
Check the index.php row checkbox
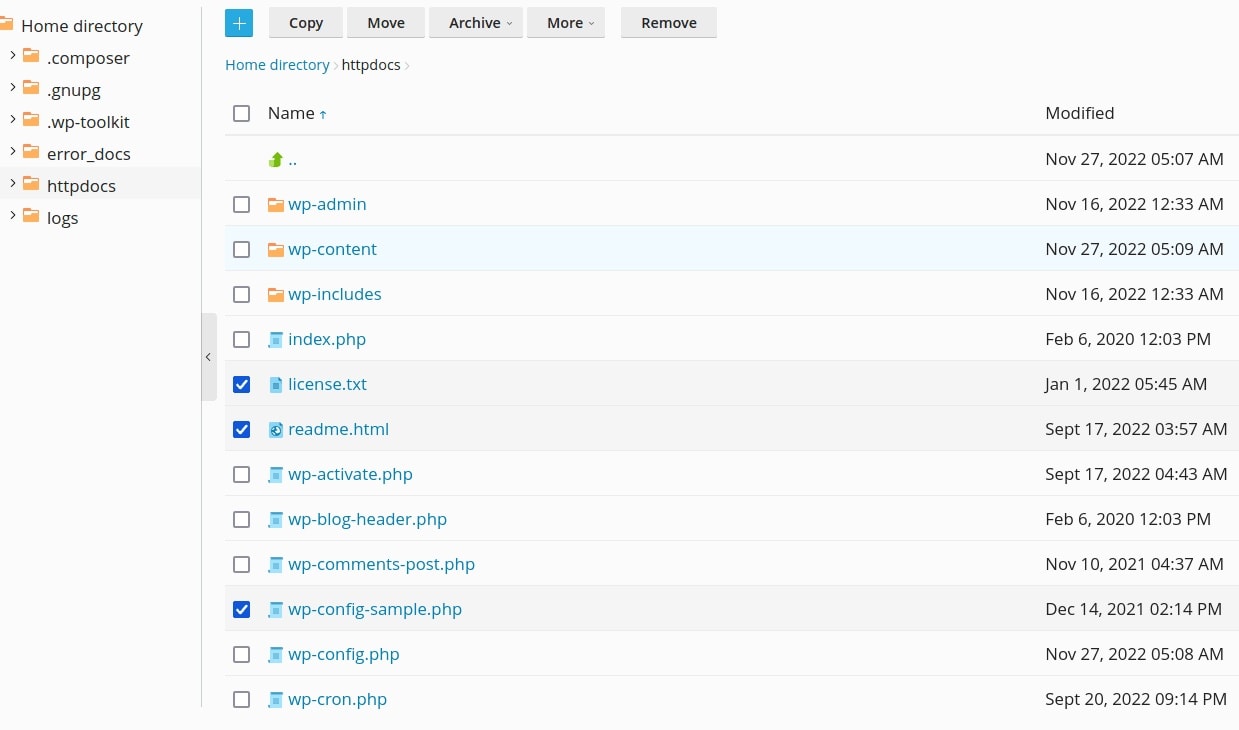(241, 339)
